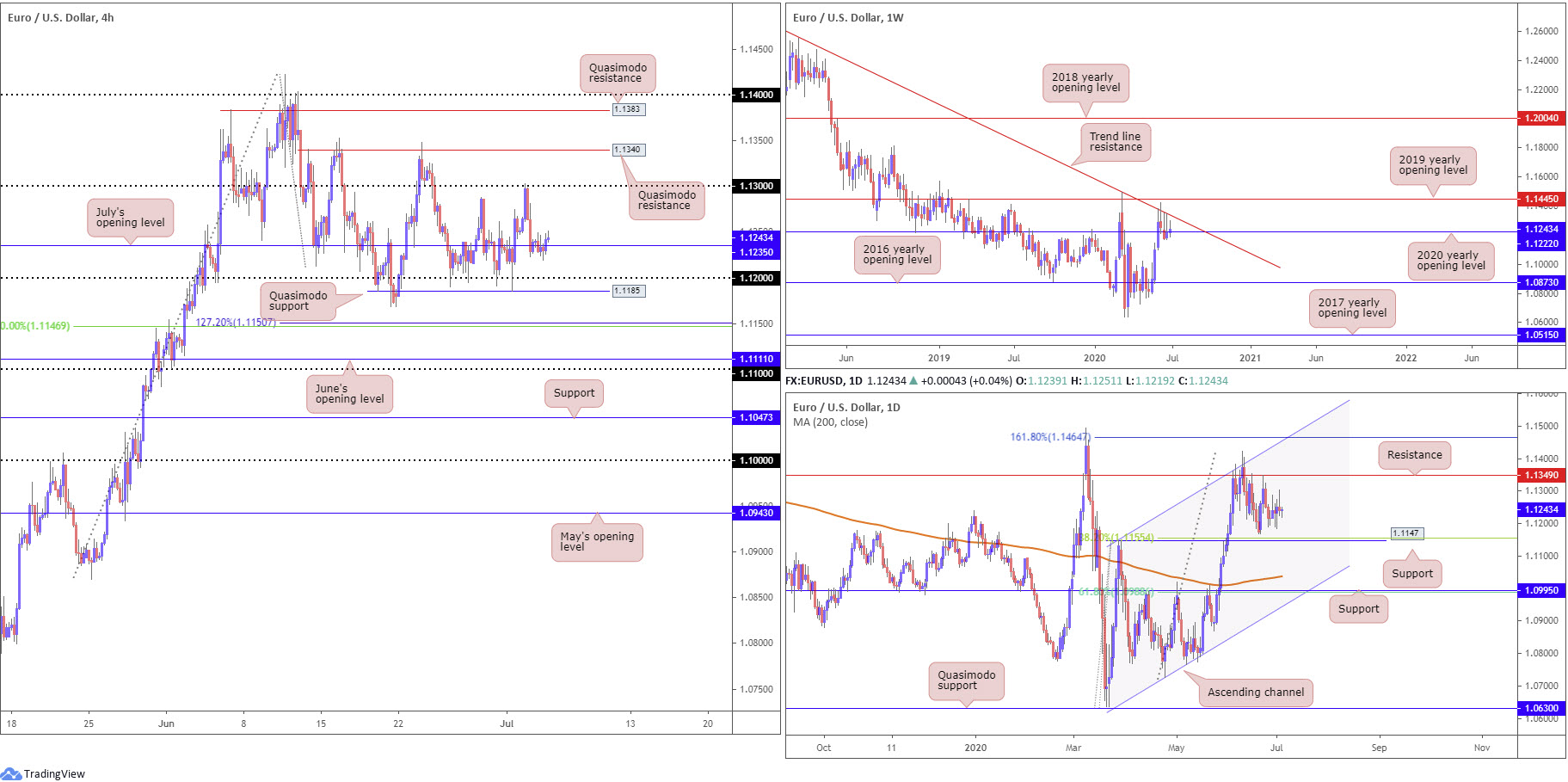Image resolution: width=1568 pixels, height=782 pixels.
Task: Click the 1.1340 price tag on the 4h chart
Action: coord(628,150)
